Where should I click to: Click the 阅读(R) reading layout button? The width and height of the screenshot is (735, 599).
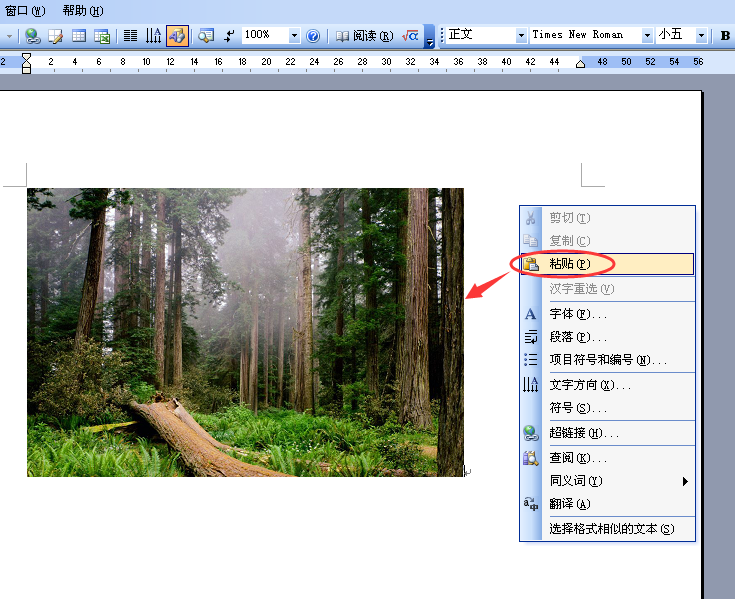(x=365, y=36)
